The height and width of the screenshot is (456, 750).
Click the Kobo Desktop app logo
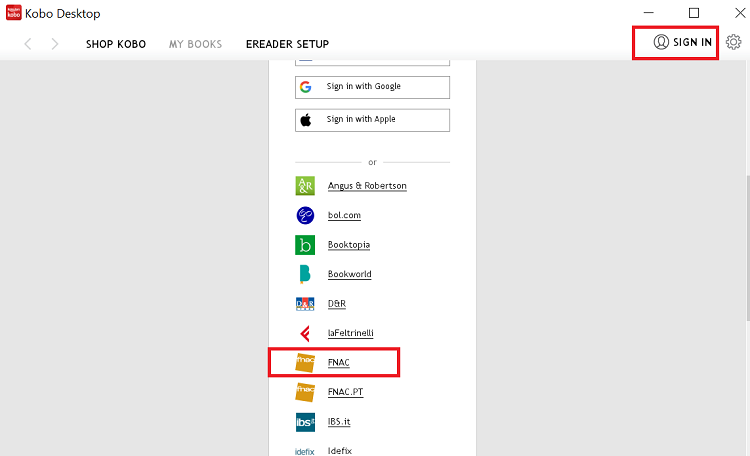(13, 13)
